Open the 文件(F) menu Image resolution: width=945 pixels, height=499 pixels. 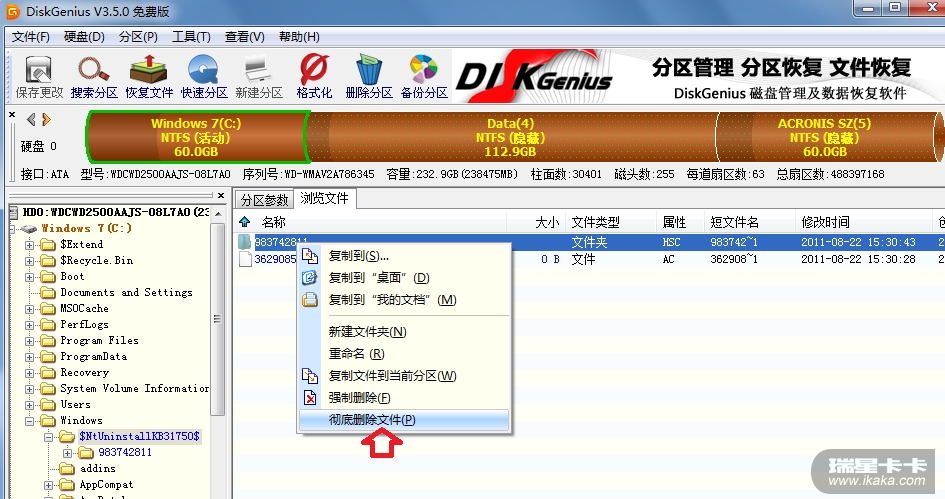pos(31,37)
